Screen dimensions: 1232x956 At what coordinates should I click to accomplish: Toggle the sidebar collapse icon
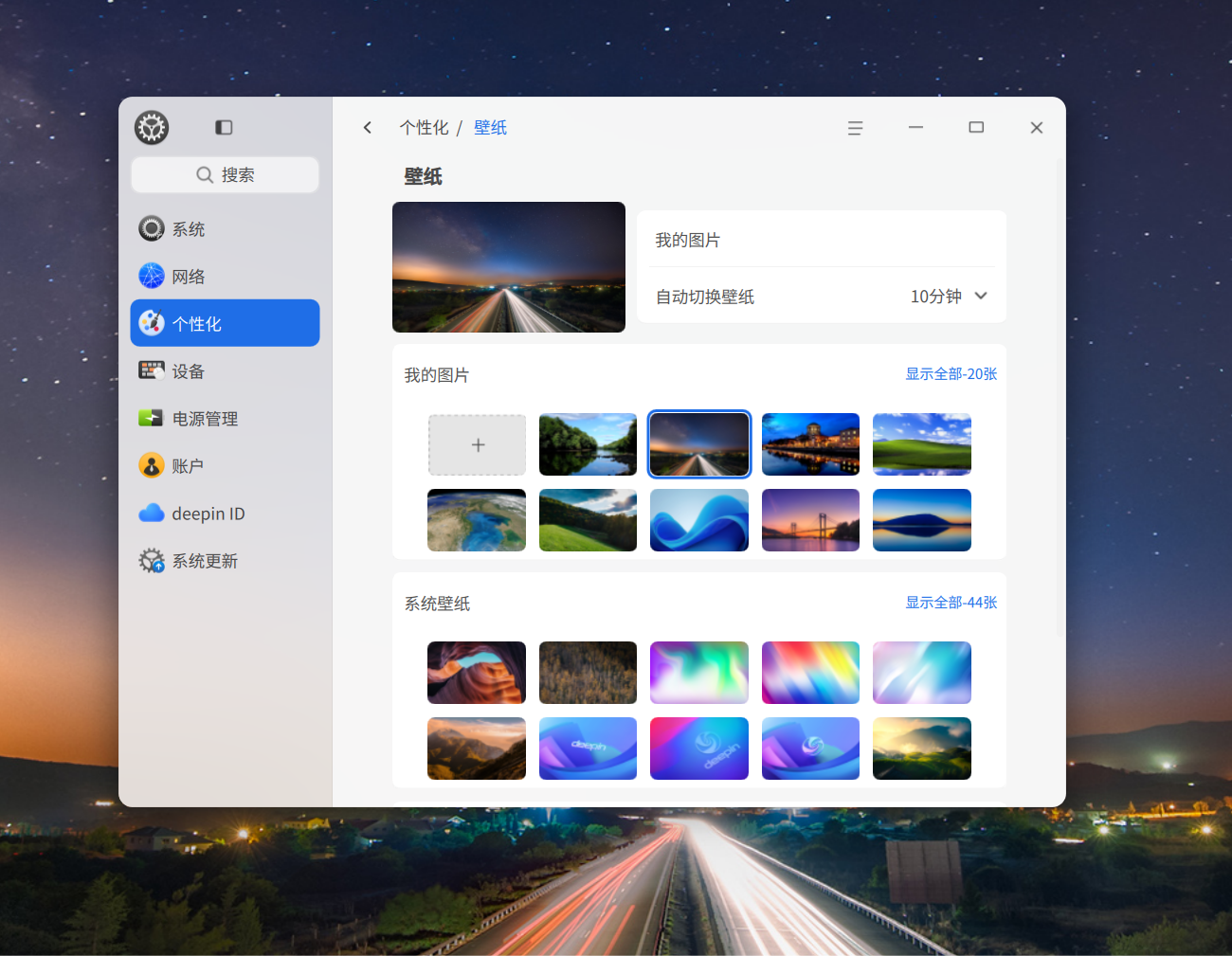pos(224,127)
